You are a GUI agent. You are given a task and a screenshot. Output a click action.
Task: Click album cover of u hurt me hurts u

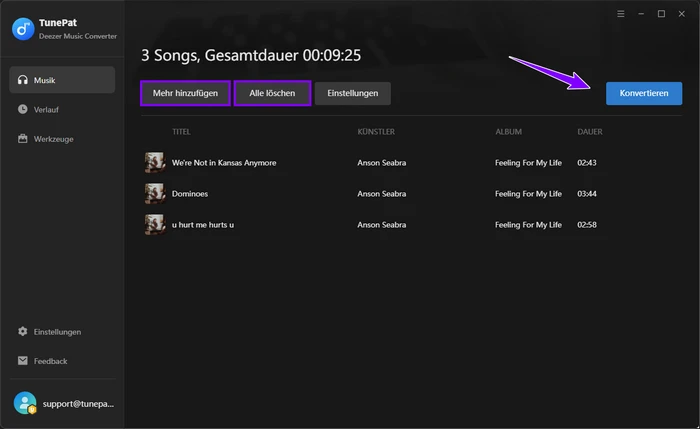pos(155,225)
